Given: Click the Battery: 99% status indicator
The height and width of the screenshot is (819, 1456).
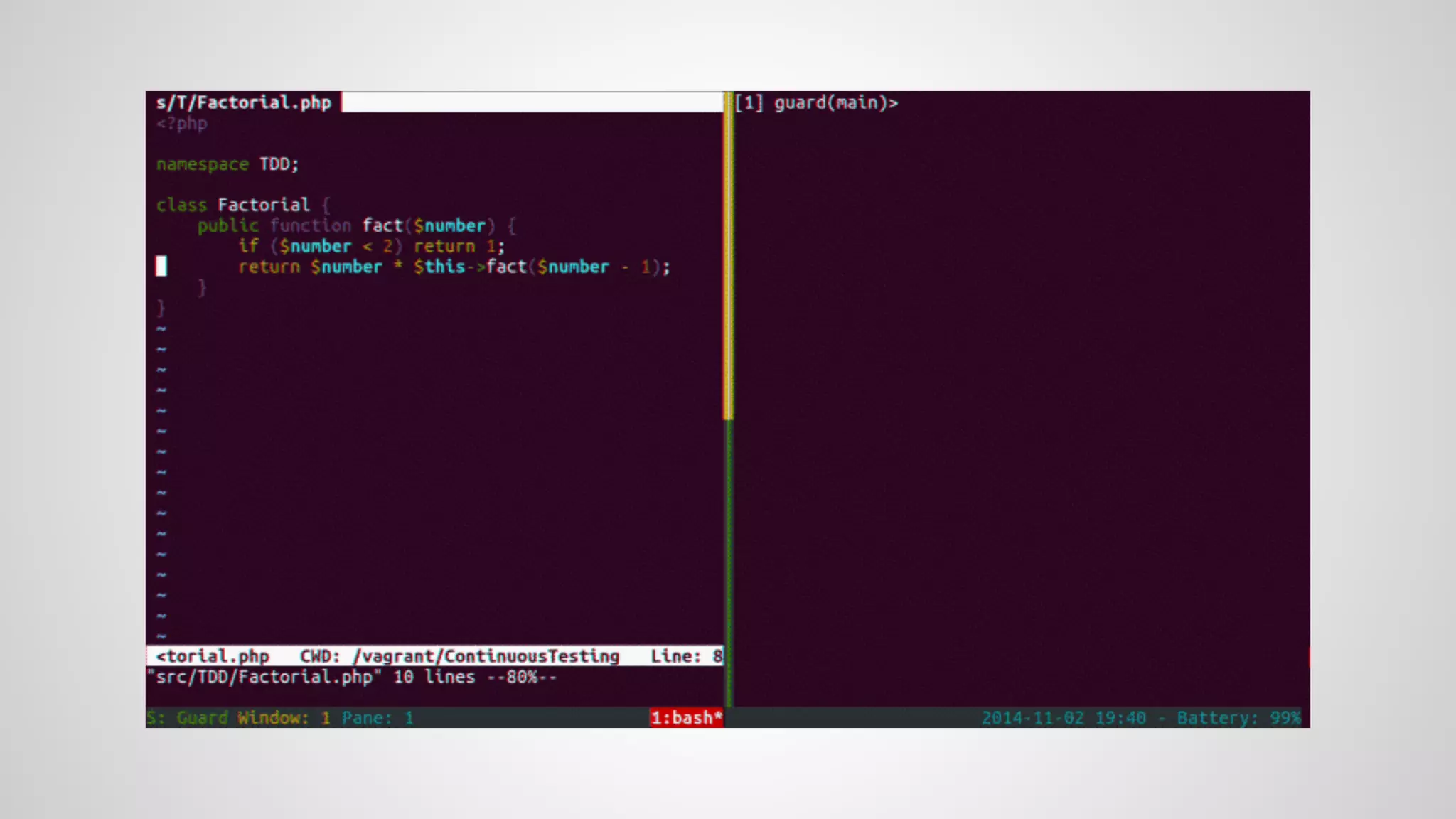Looking at the screenshot, I should (1238, 718).
